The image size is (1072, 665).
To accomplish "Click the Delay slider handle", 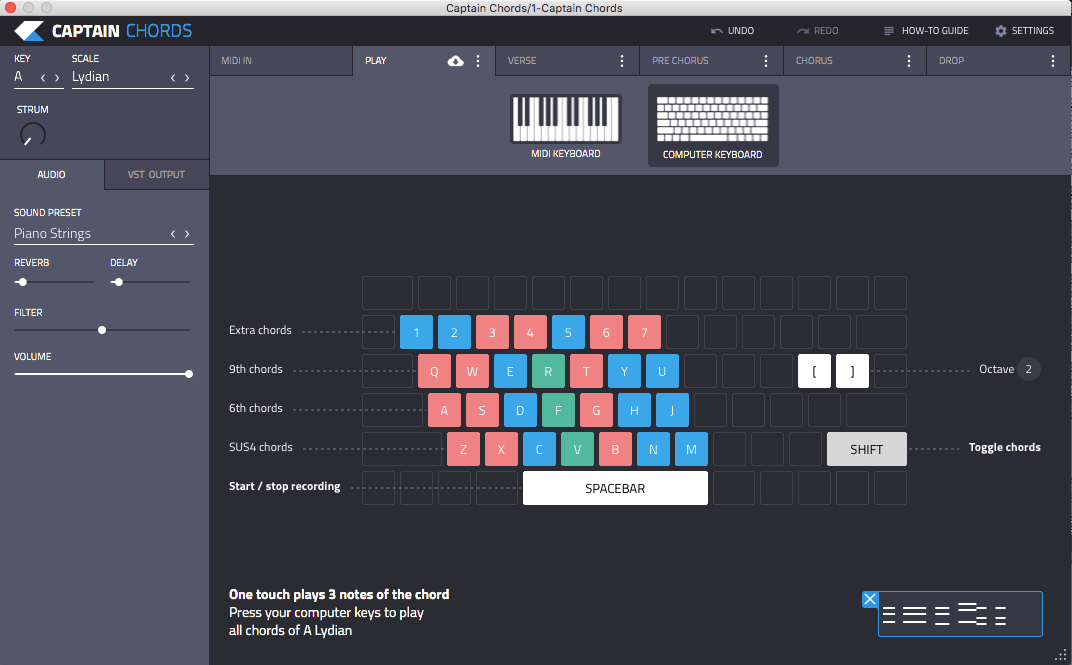I will [x=118, y=282].
